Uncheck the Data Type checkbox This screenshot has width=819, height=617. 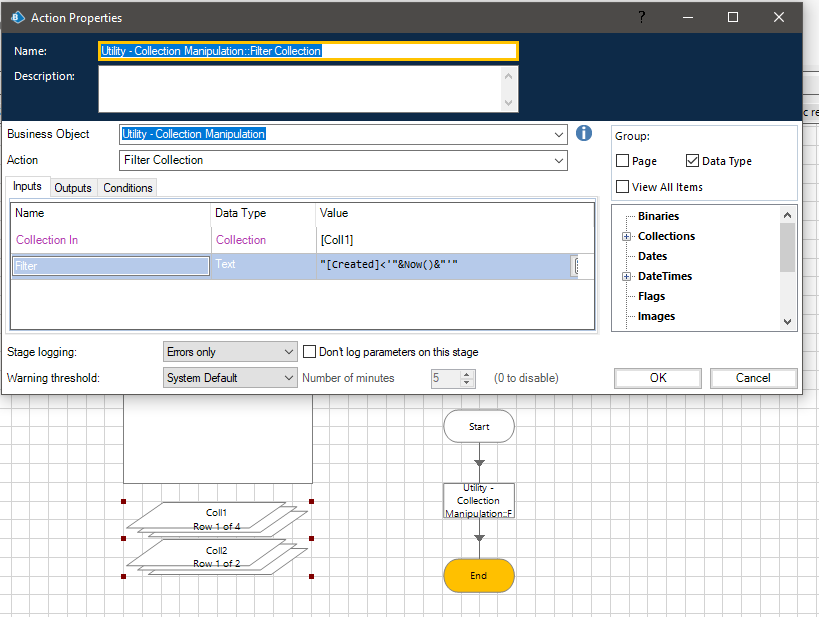click(x=693, y=161)
